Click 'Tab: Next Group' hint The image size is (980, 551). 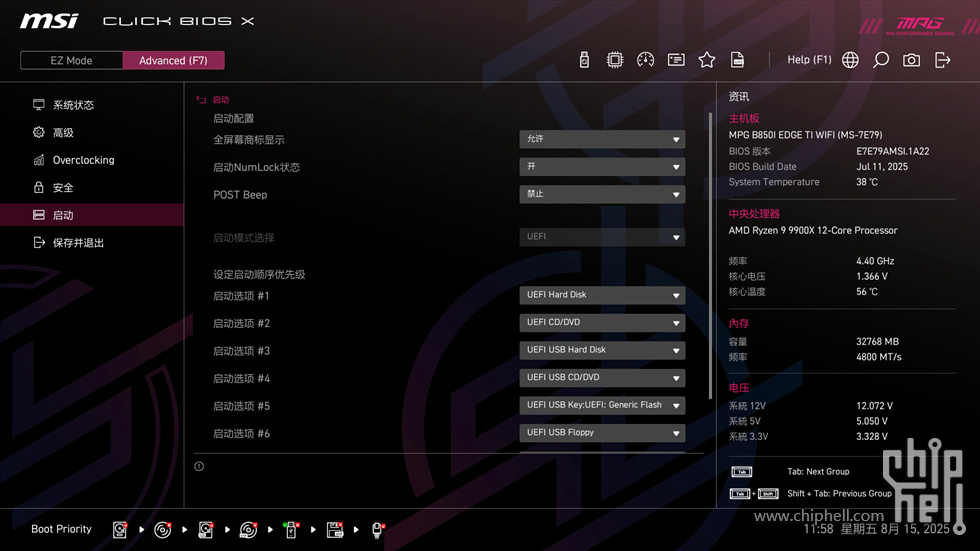(x=818, y=472)
